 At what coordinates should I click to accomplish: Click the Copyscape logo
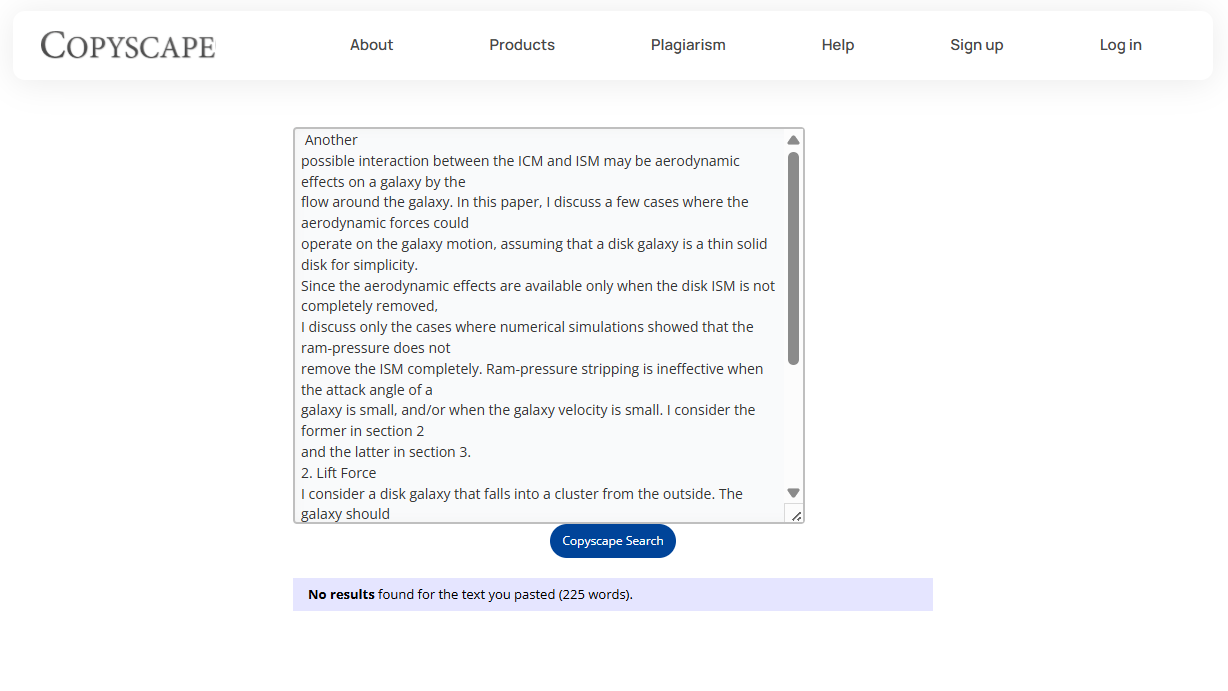coord(128,45)
